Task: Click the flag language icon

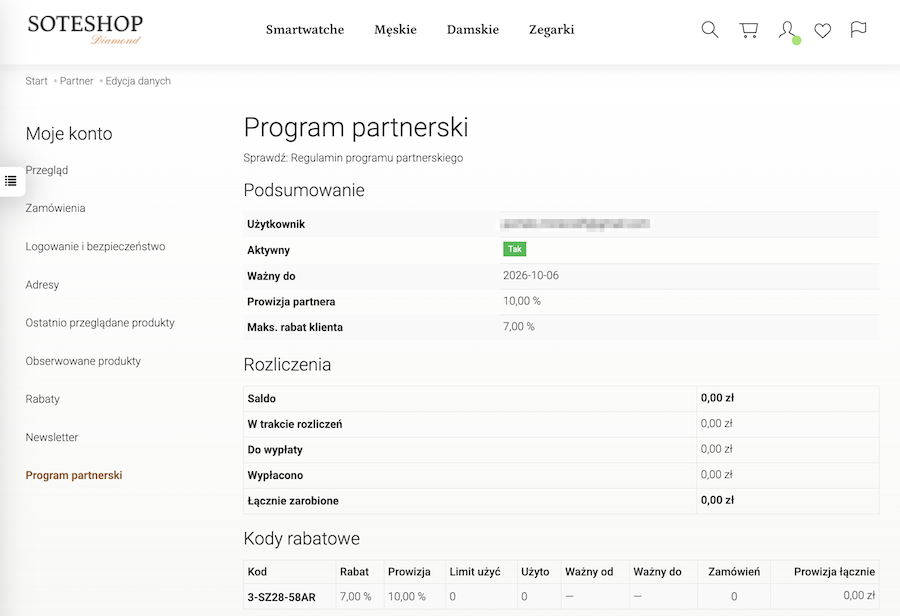Action: [x=858, y=29]
